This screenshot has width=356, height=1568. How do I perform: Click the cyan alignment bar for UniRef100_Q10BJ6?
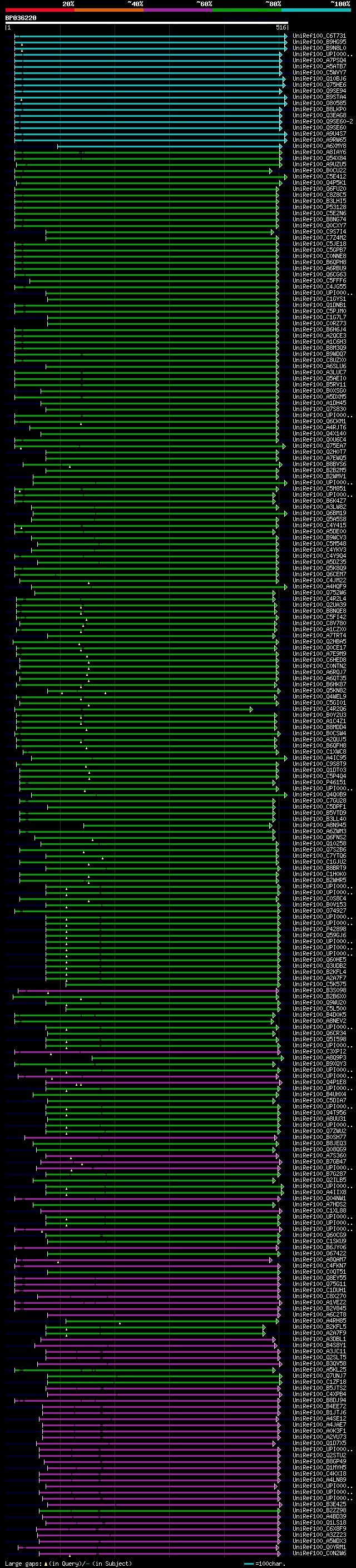pyautogui.click(x=150, y=79)
